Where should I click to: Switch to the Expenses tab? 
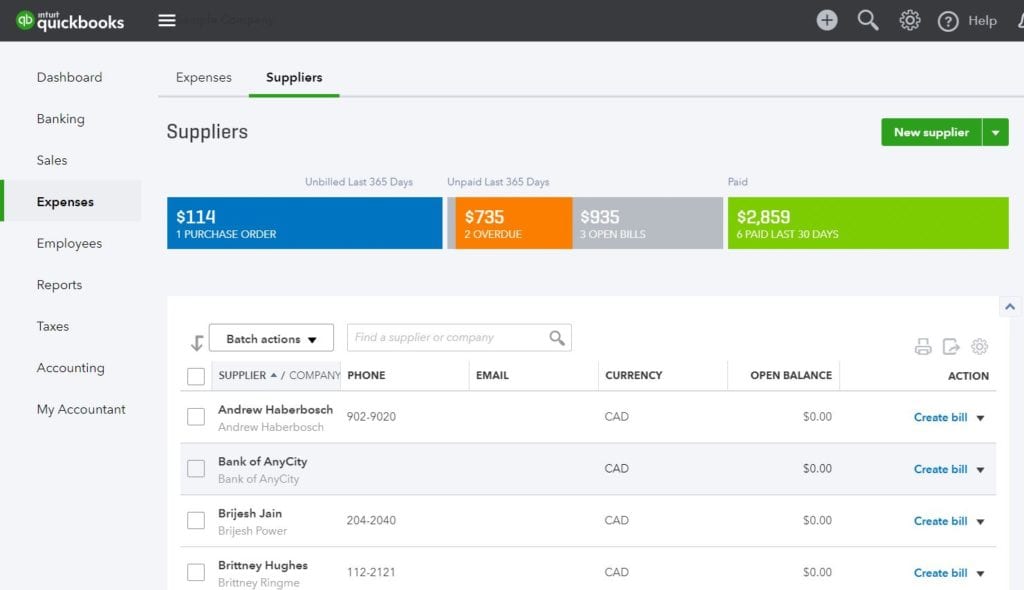click(x=203, y=76)
